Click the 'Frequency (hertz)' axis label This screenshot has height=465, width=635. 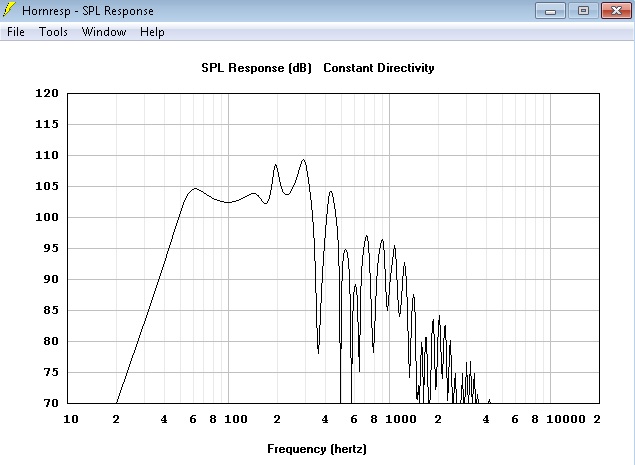(x=317, y=449)
